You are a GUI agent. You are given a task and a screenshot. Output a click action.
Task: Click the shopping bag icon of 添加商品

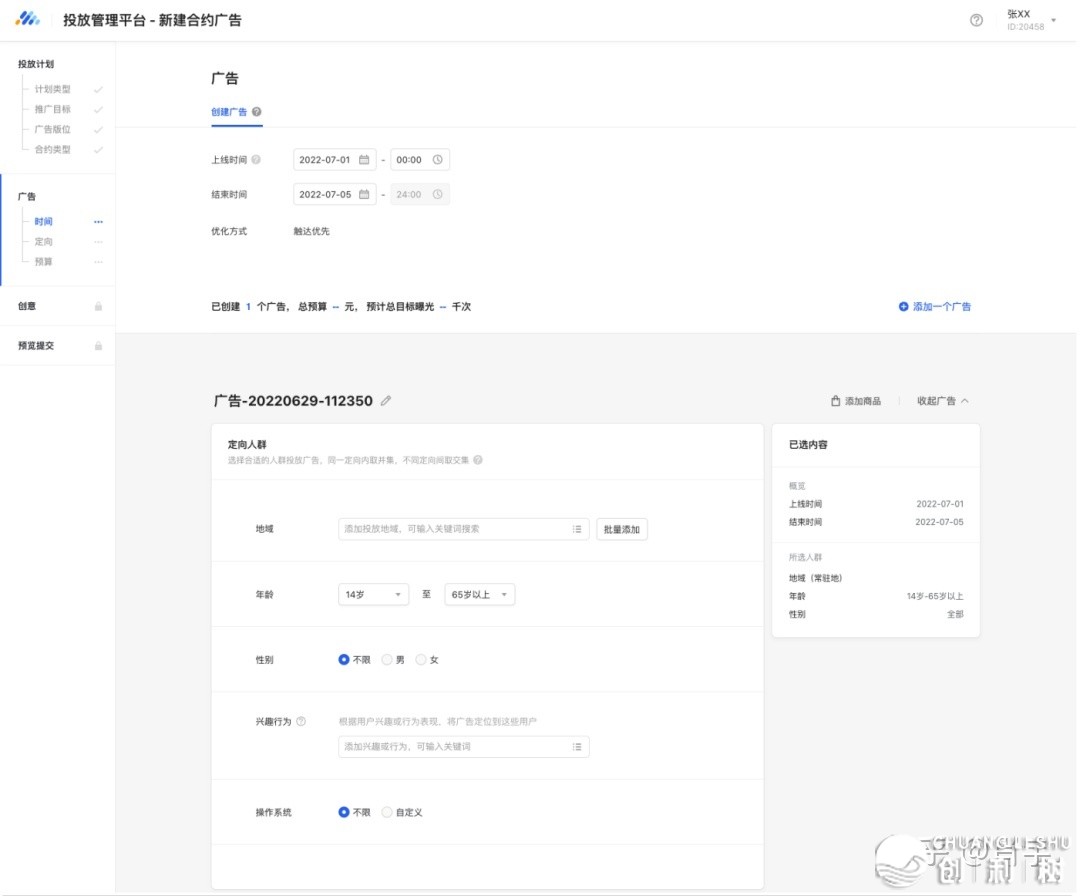835,401
